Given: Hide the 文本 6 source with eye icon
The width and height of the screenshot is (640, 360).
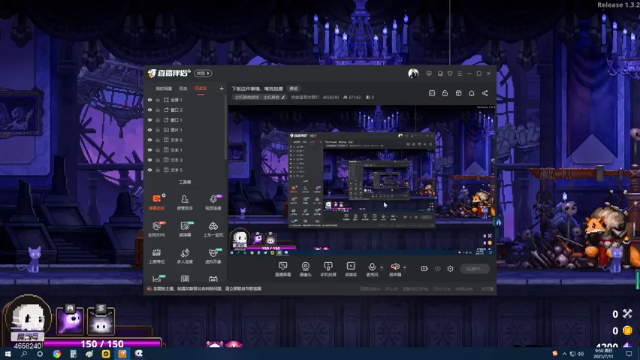Looking at the screenshot, I should 150,140.
